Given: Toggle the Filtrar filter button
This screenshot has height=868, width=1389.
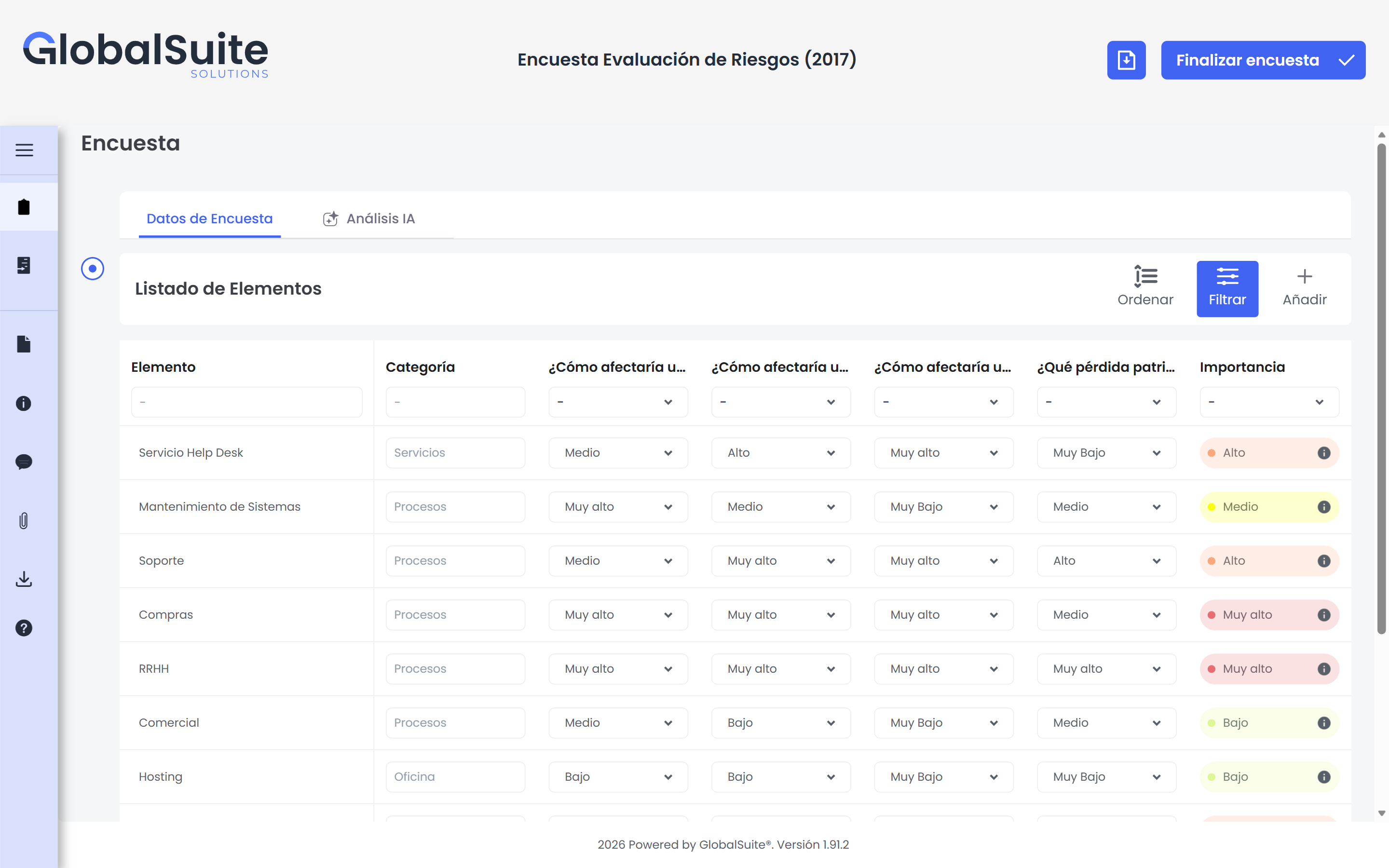Looking at the screenshot, I should [1227, 289].
